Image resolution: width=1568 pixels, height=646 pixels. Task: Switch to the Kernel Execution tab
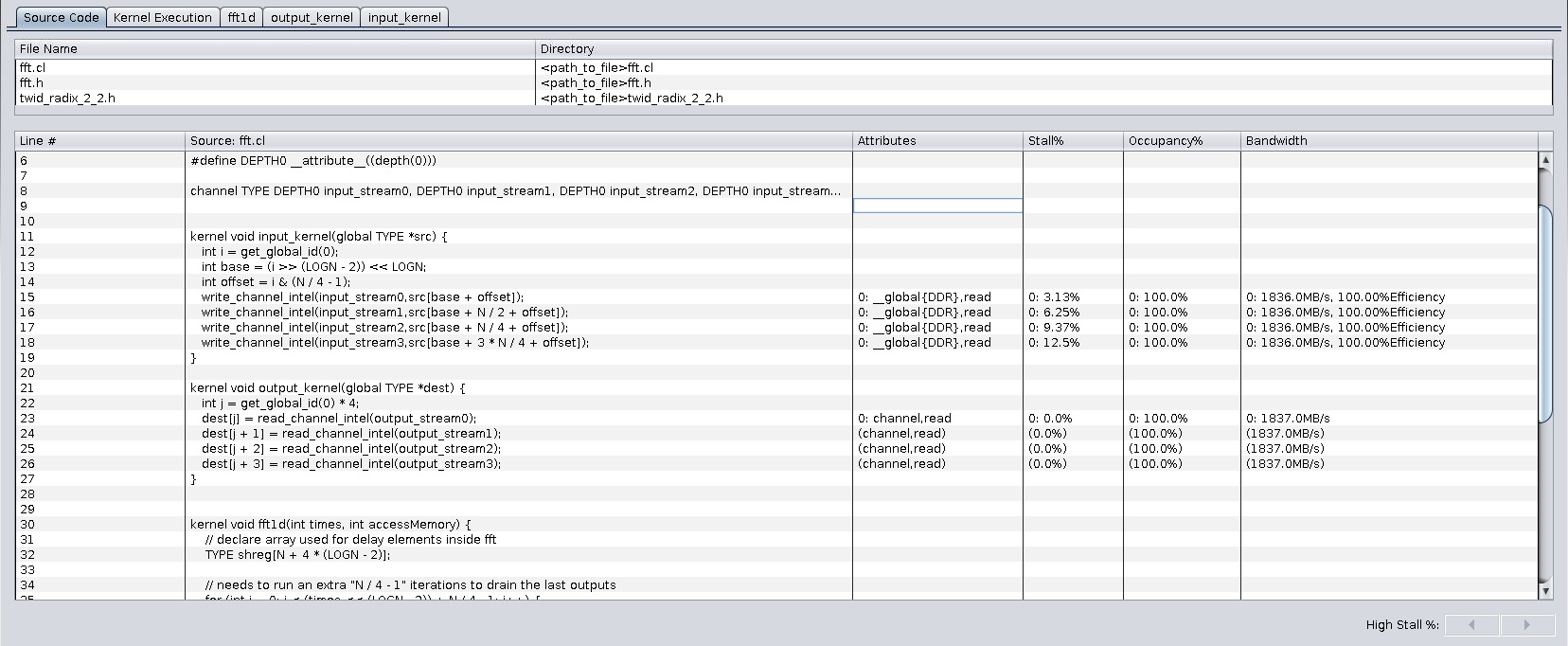162,17
